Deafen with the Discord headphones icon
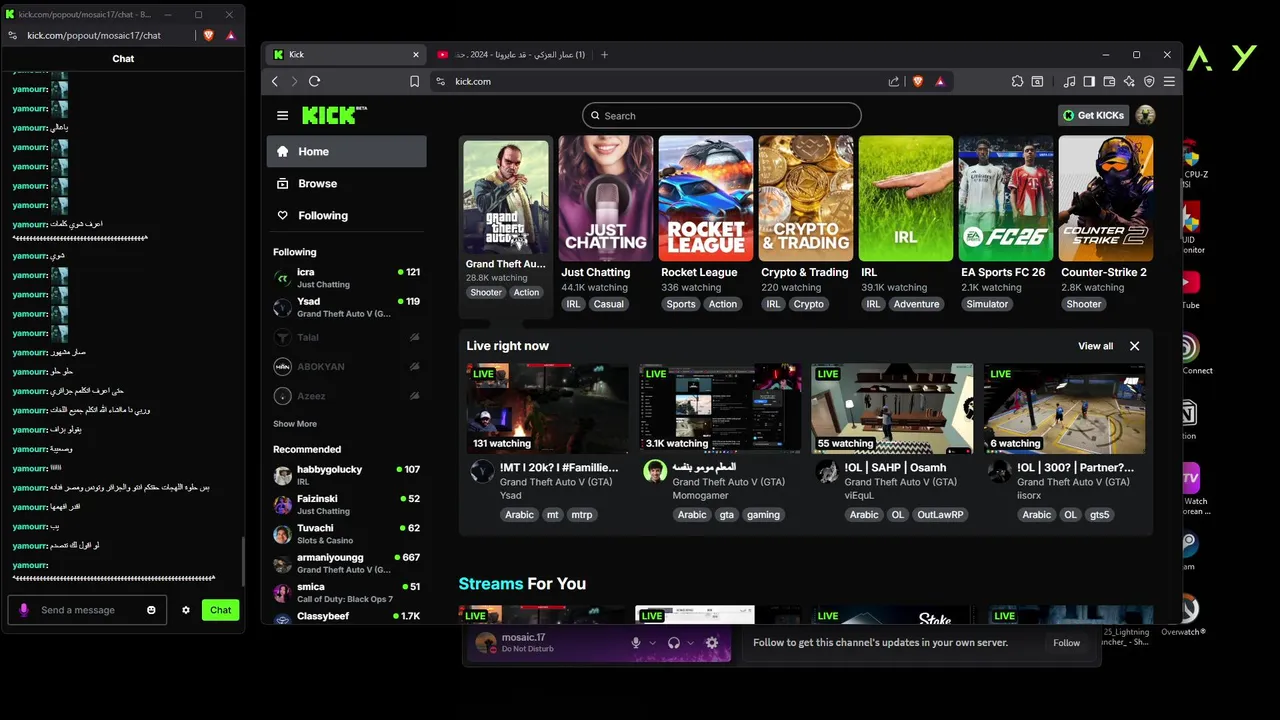Viewport: 1280px width, 720px height. coord(674,643)
